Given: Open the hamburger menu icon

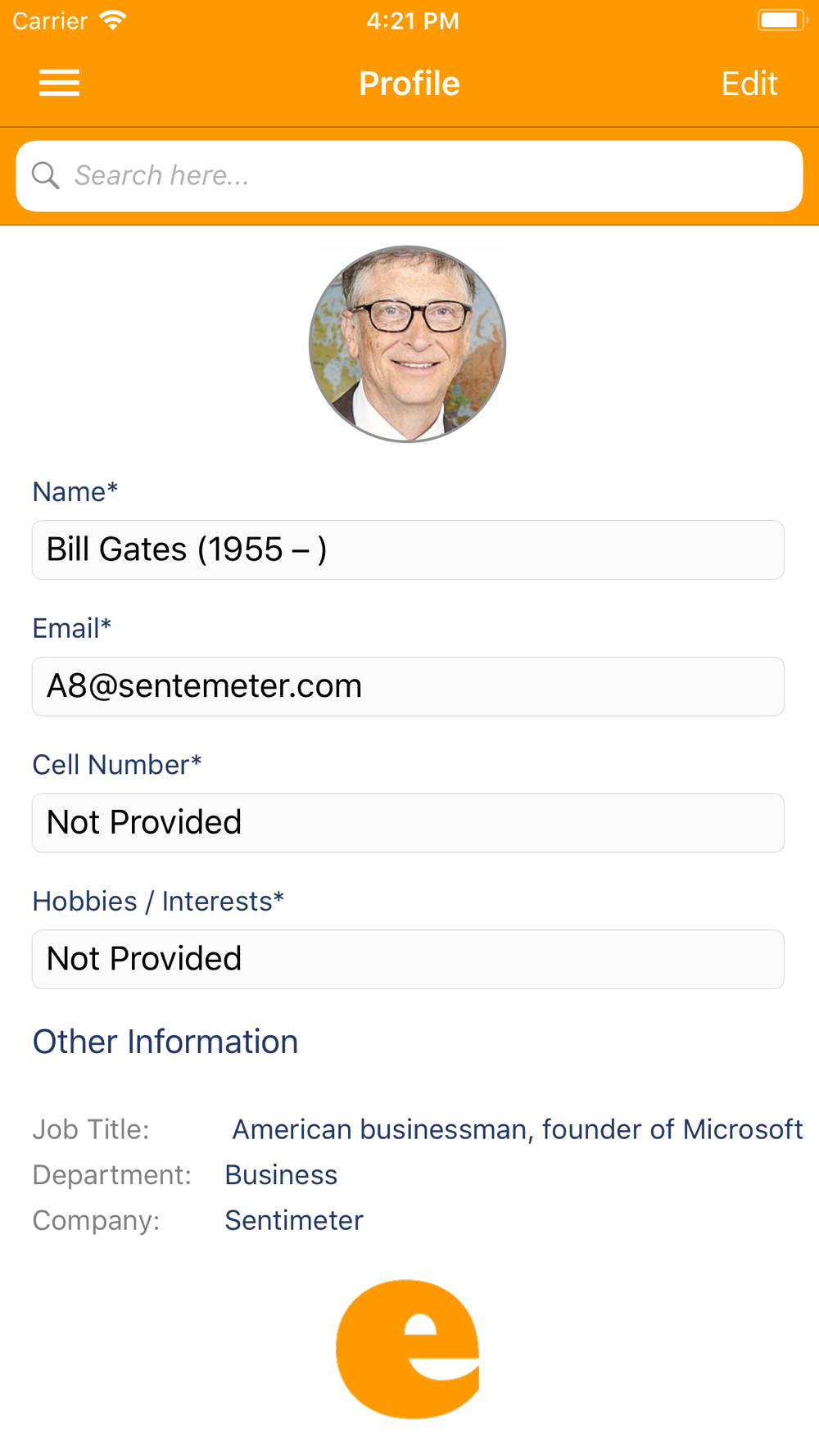Looking at the screenshot, I should pos(59,83).
